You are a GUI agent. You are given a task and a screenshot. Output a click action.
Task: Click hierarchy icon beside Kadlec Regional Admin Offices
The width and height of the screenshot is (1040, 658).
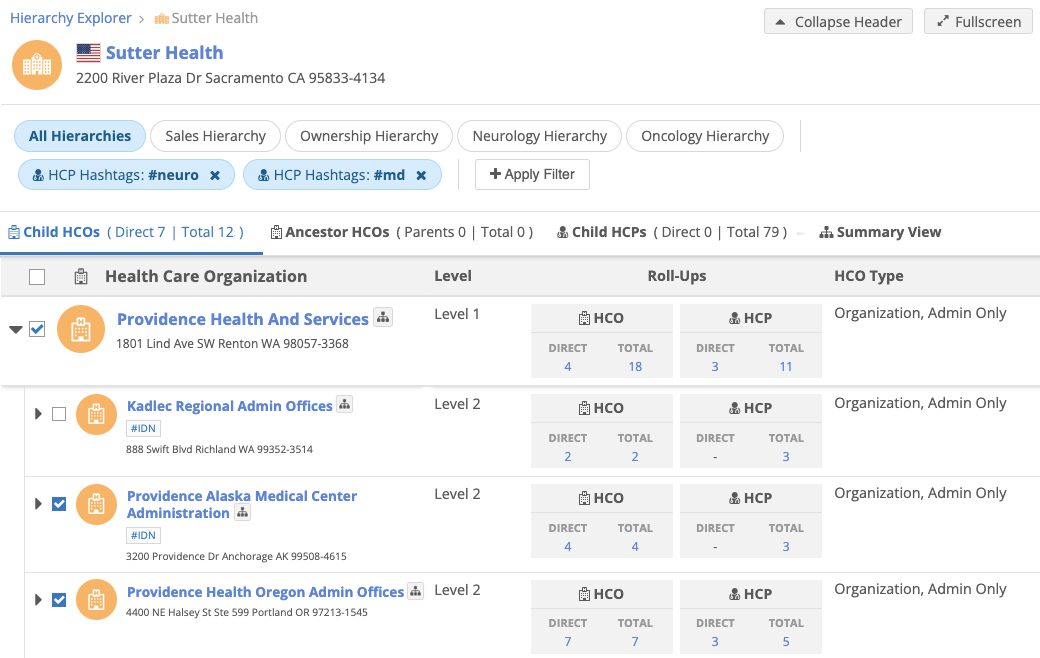coord(345,405)
